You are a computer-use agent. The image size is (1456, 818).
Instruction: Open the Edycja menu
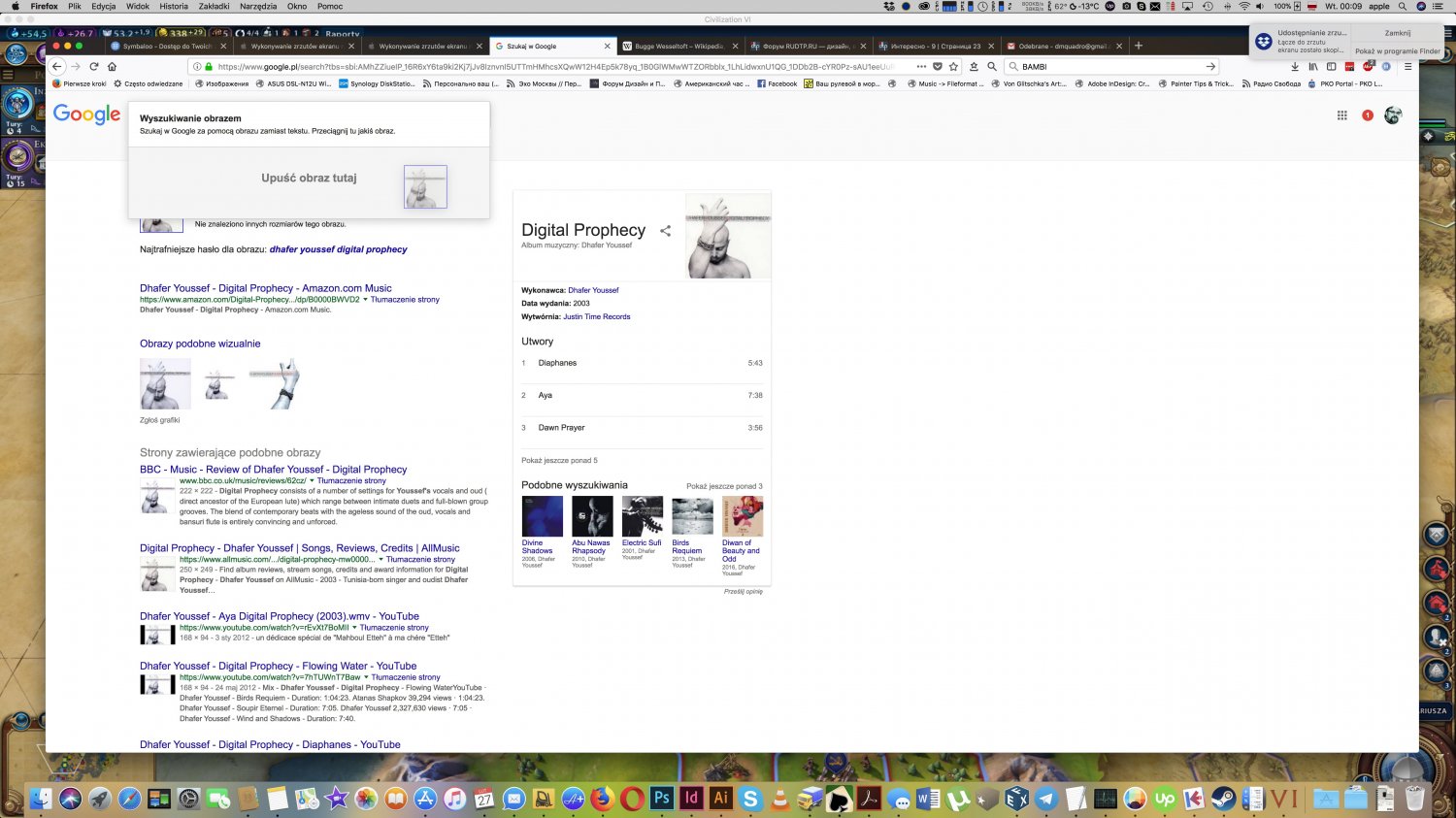click(104, 6)
